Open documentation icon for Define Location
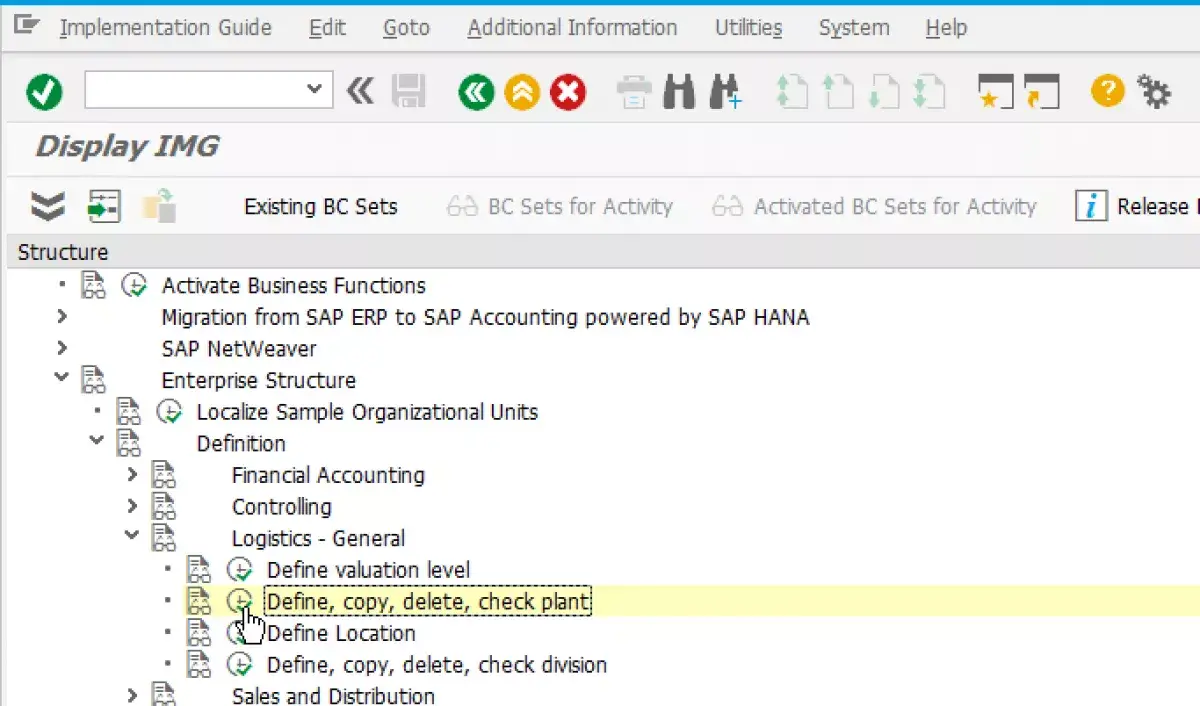 (199, 633)
